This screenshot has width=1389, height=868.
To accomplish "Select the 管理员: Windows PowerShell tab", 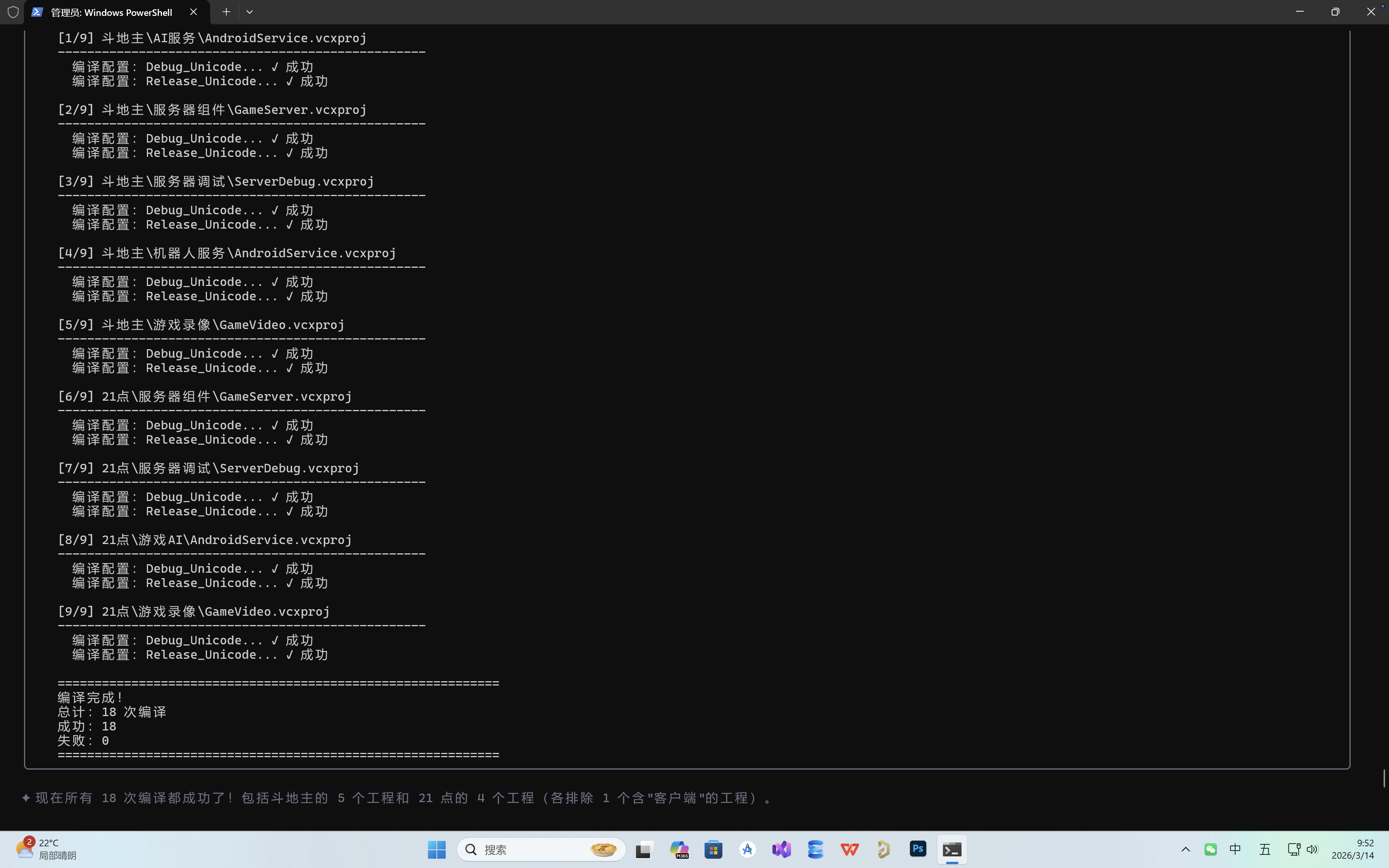I will (x=111, y=12).
